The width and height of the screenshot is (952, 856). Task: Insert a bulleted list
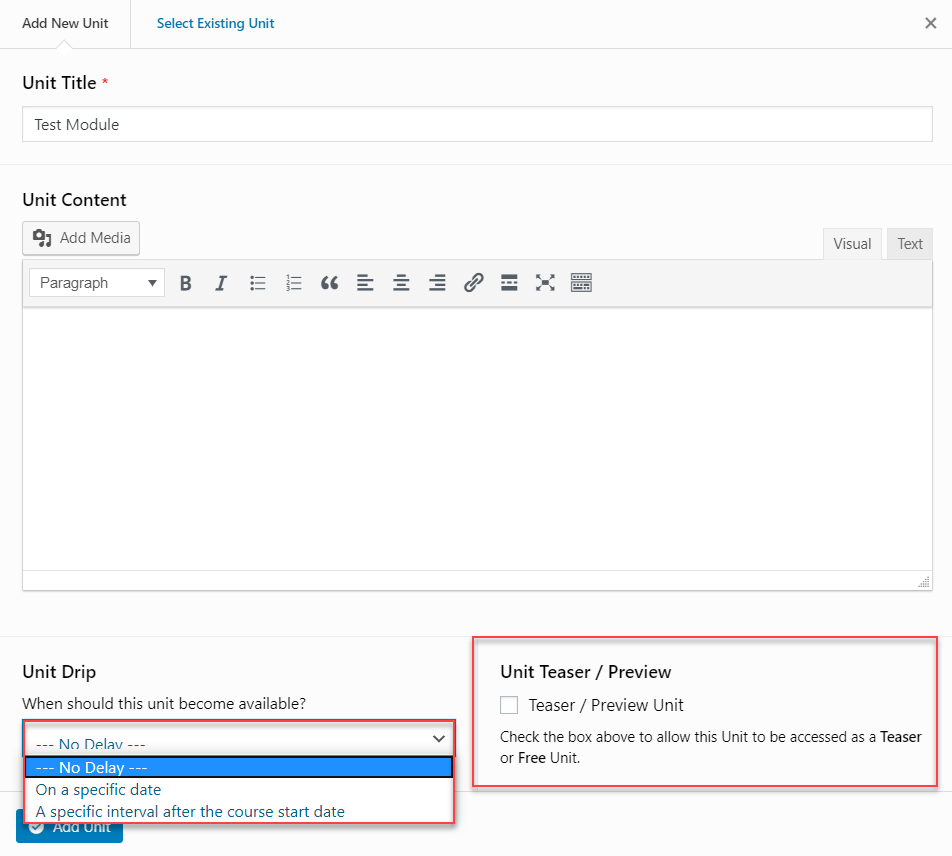pyautogui.click(x=258, y=283)
